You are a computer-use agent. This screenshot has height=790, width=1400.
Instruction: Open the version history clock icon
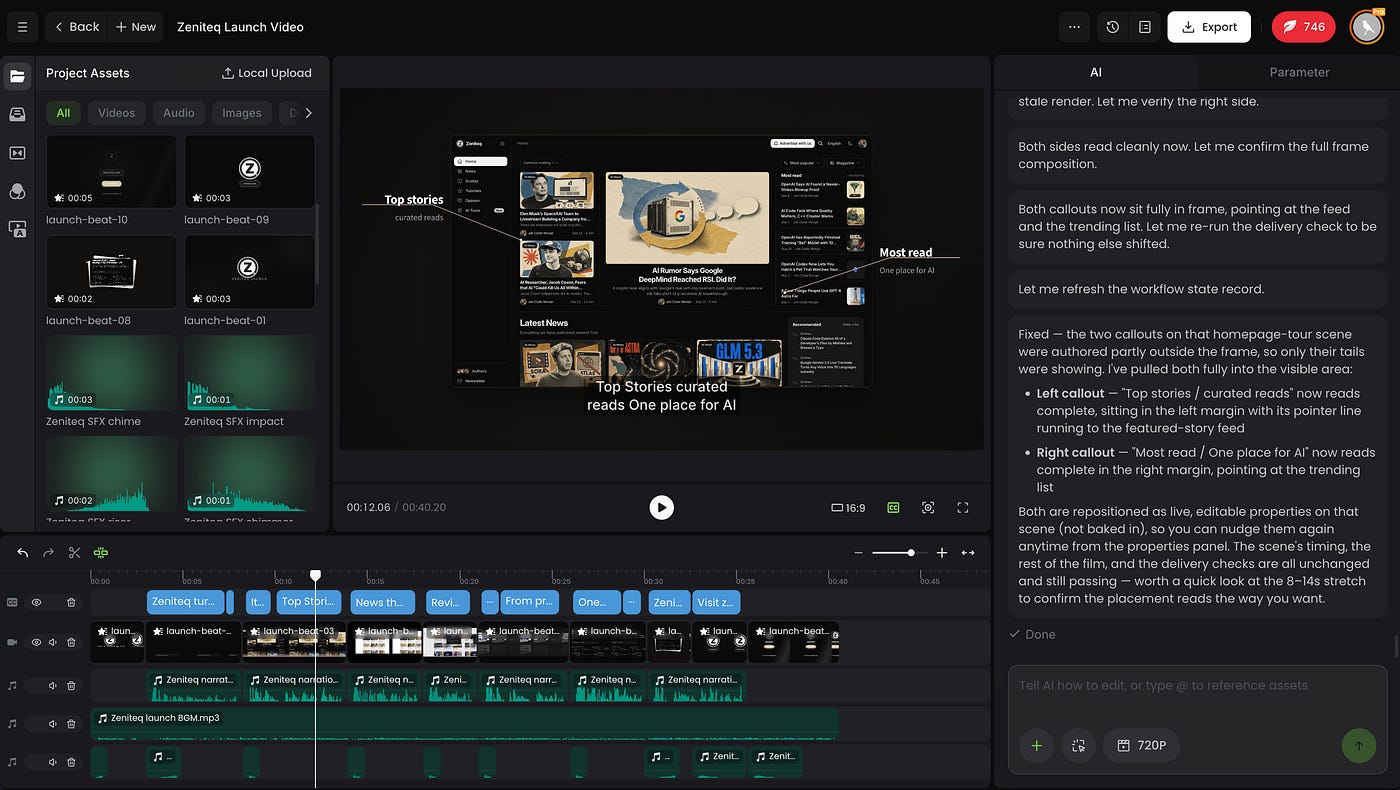[x=1113, y=27]
